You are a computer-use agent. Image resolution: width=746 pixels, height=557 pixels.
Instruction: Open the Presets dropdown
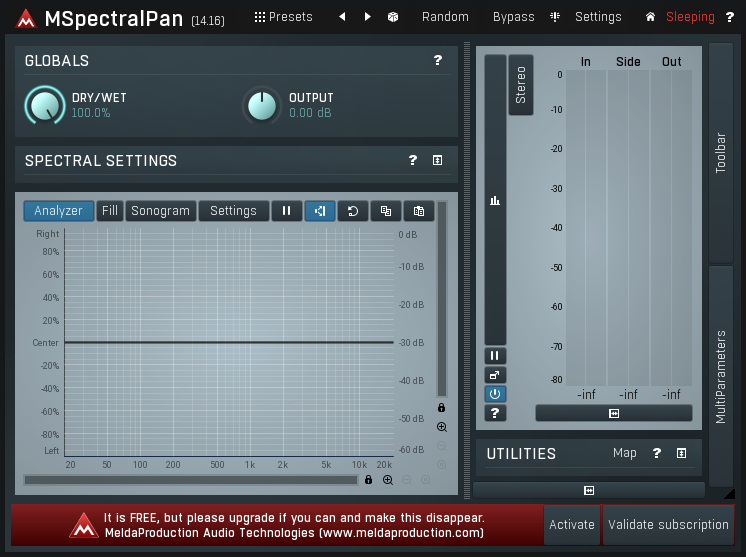tap(283, 17)
